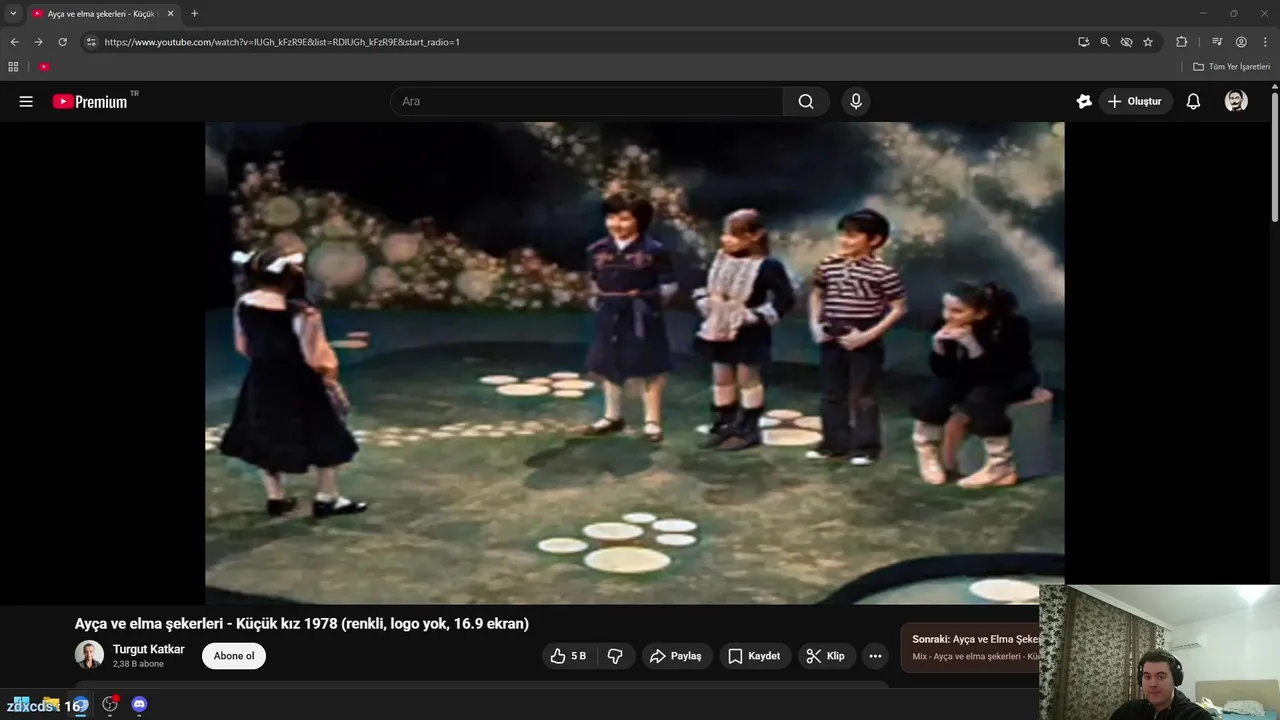Open the YouTube hamburger guide menu

26,101
